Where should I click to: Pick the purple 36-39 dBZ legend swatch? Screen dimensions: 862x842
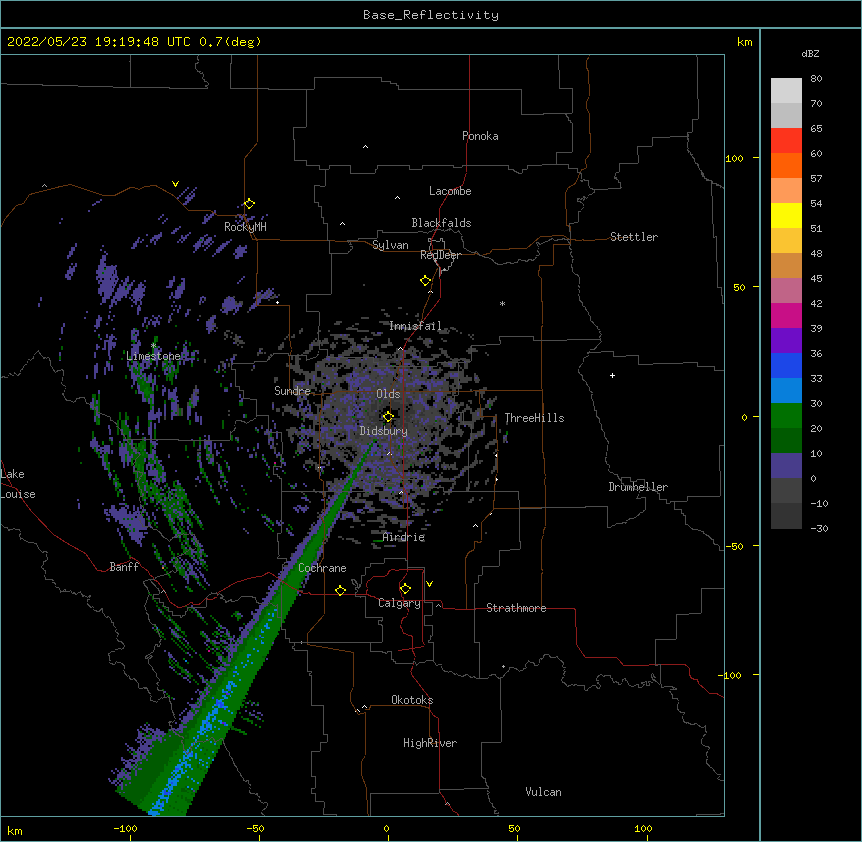pyautogui.click(x=786, y=341)
